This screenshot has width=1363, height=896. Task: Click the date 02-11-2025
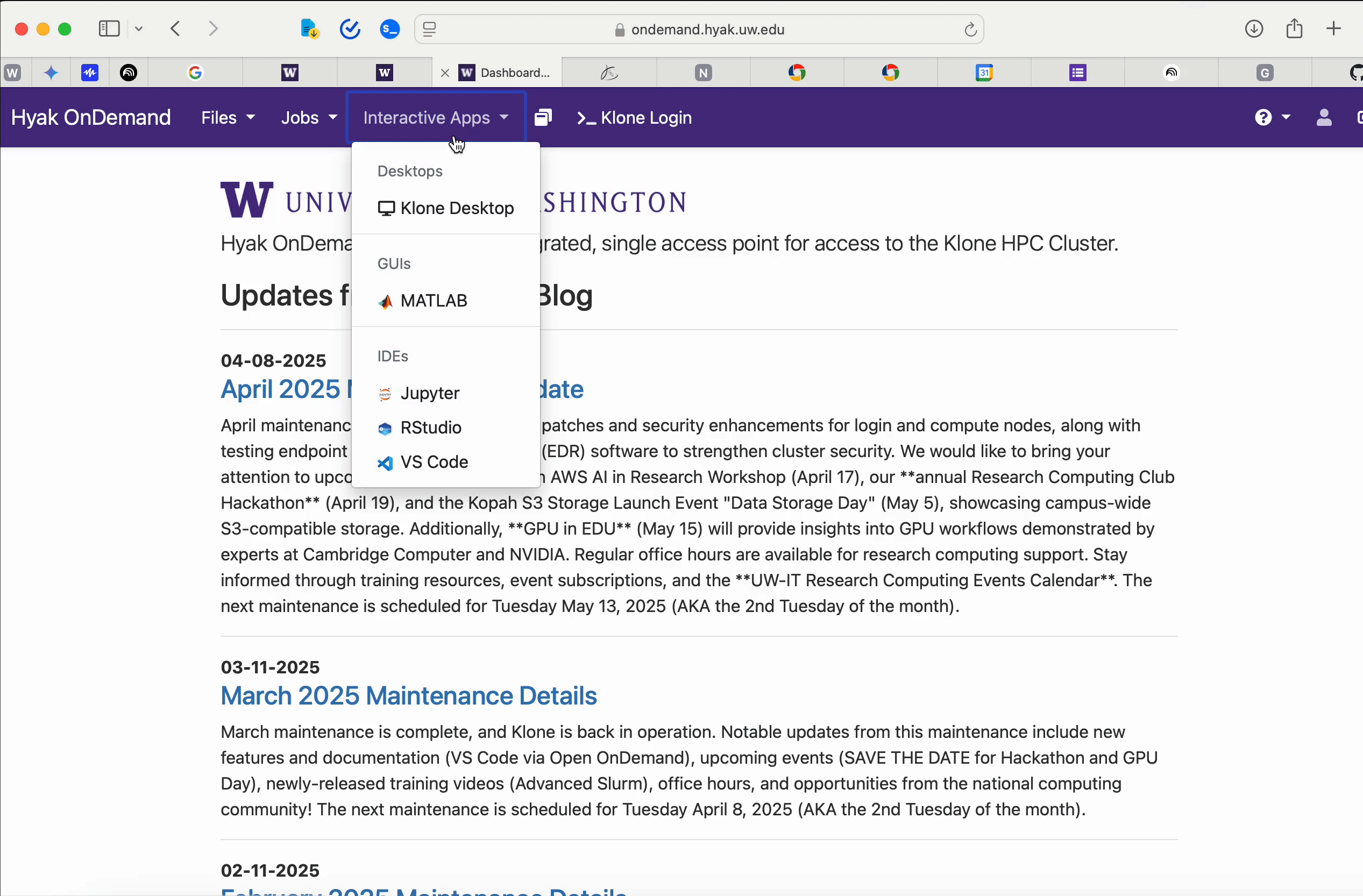(x=271, y=870)
